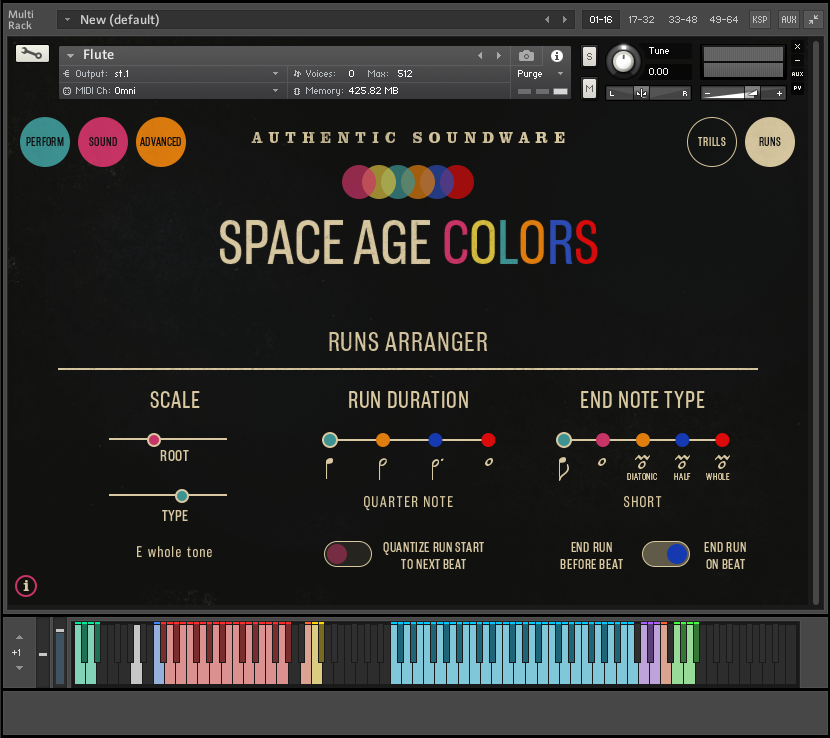Click the wrench edit-instrument icon

pos(32,54)
